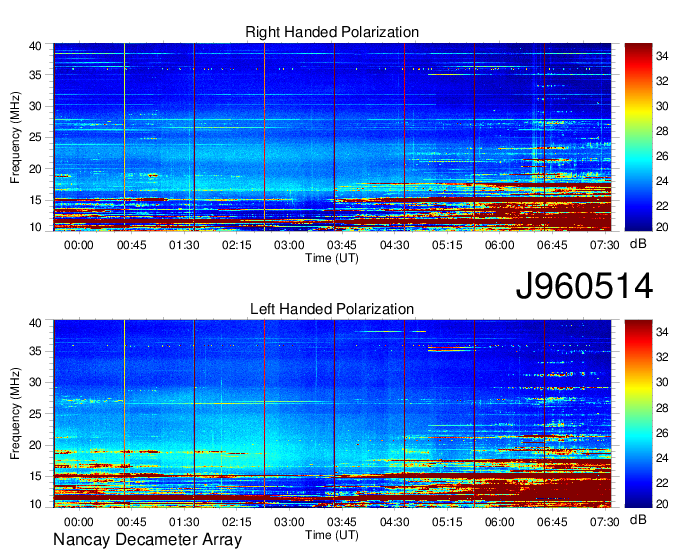This screenshot has width=680, height=552.
Task: Click the 40 MHz tick on Left Handed plot
Action: click(35, 323)
